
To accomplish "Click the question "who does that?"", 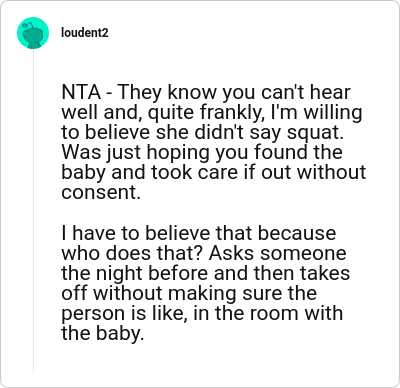I will click(132, 253).
